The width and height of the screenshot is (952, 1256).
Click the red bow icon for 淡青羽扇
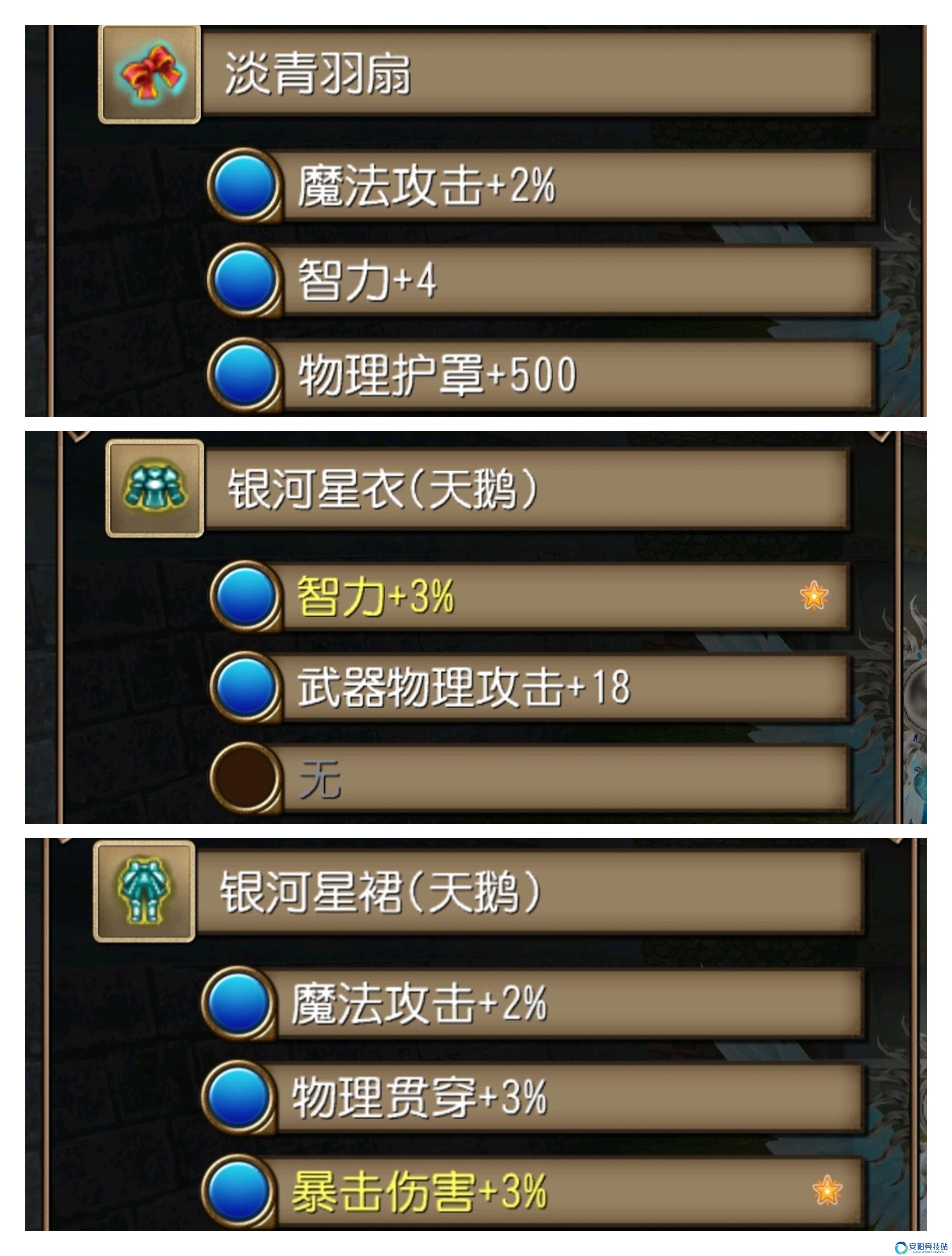[149, 75]
